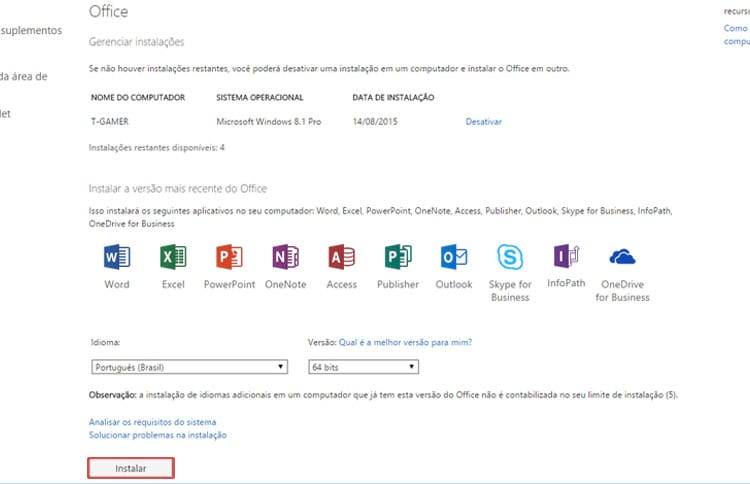Open 'Solucionar problemas na instalação' link
The height and width of the screenshot is (484, 750).
157,435
